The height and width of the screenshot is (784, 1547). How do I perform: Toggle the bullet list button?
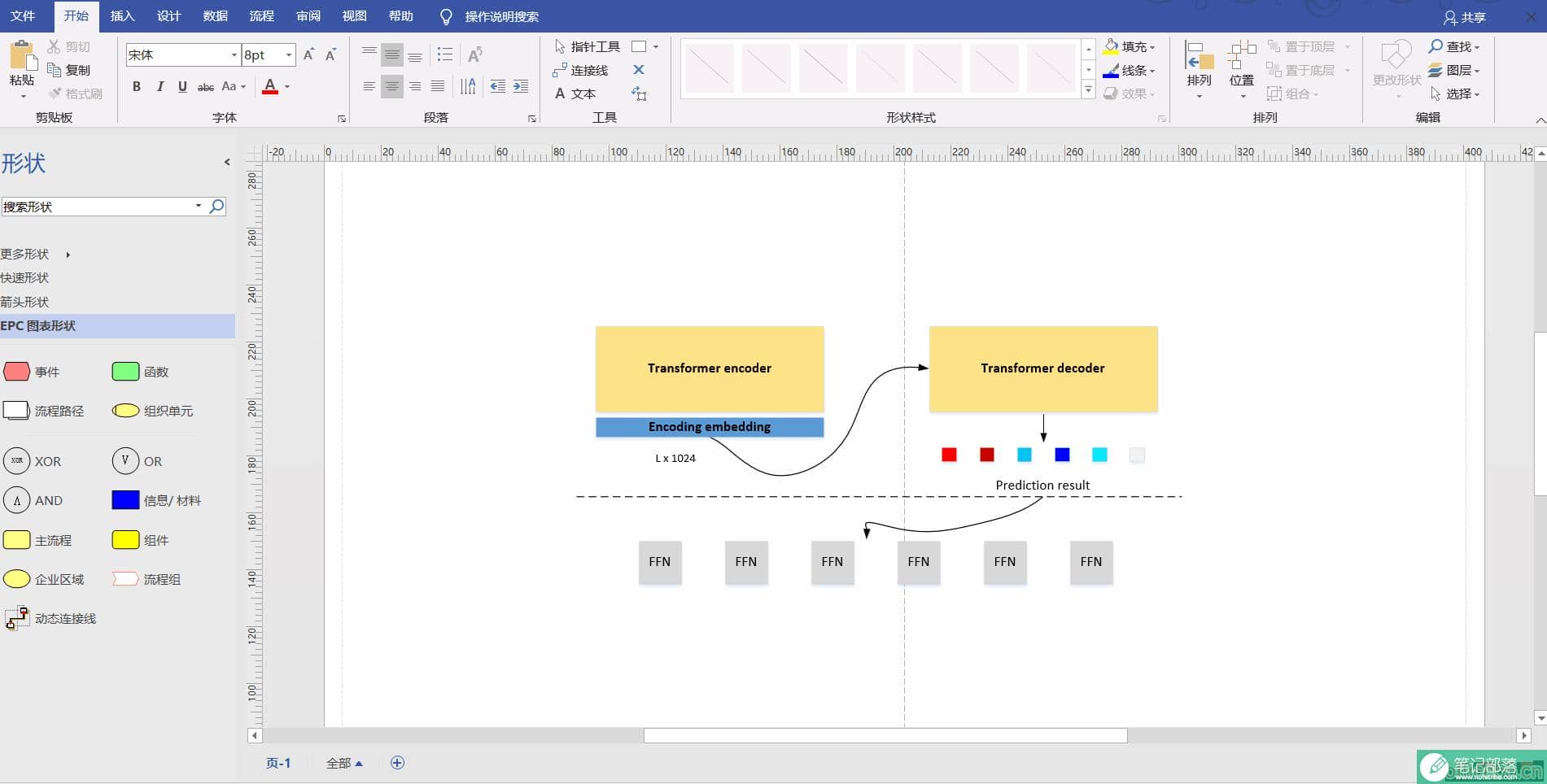point(444,54)
